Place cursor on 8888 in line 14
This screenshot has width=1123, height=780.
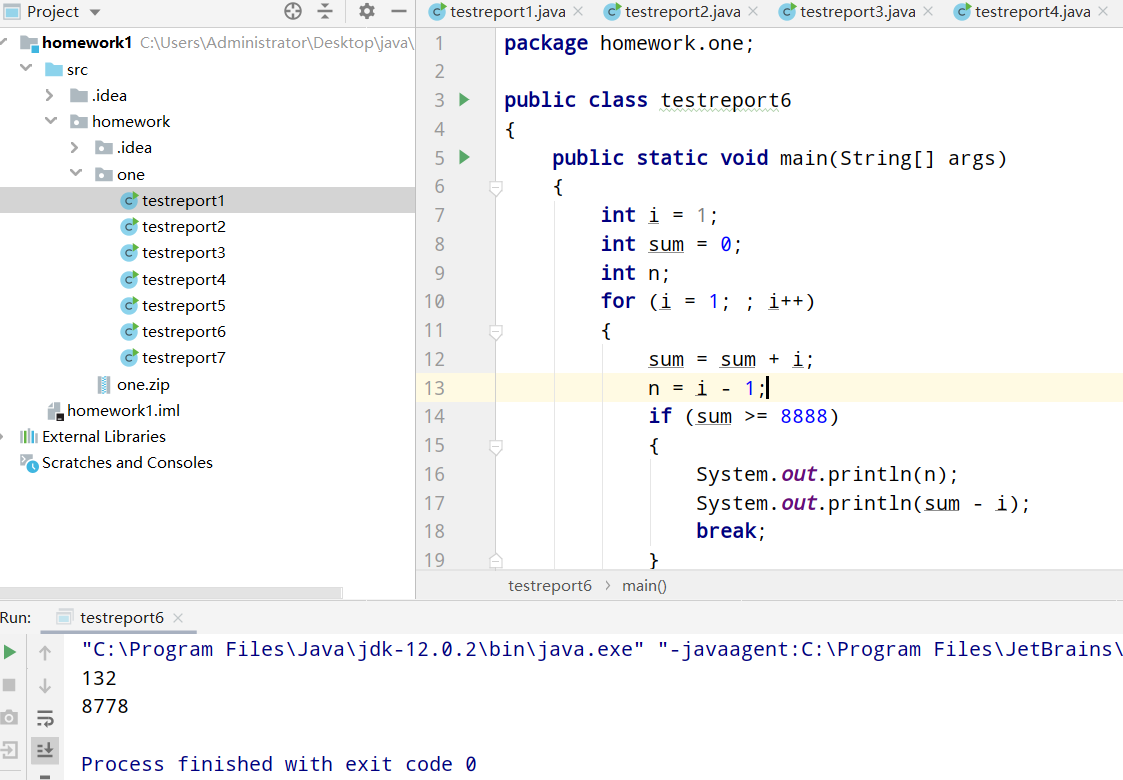[804, 416]
